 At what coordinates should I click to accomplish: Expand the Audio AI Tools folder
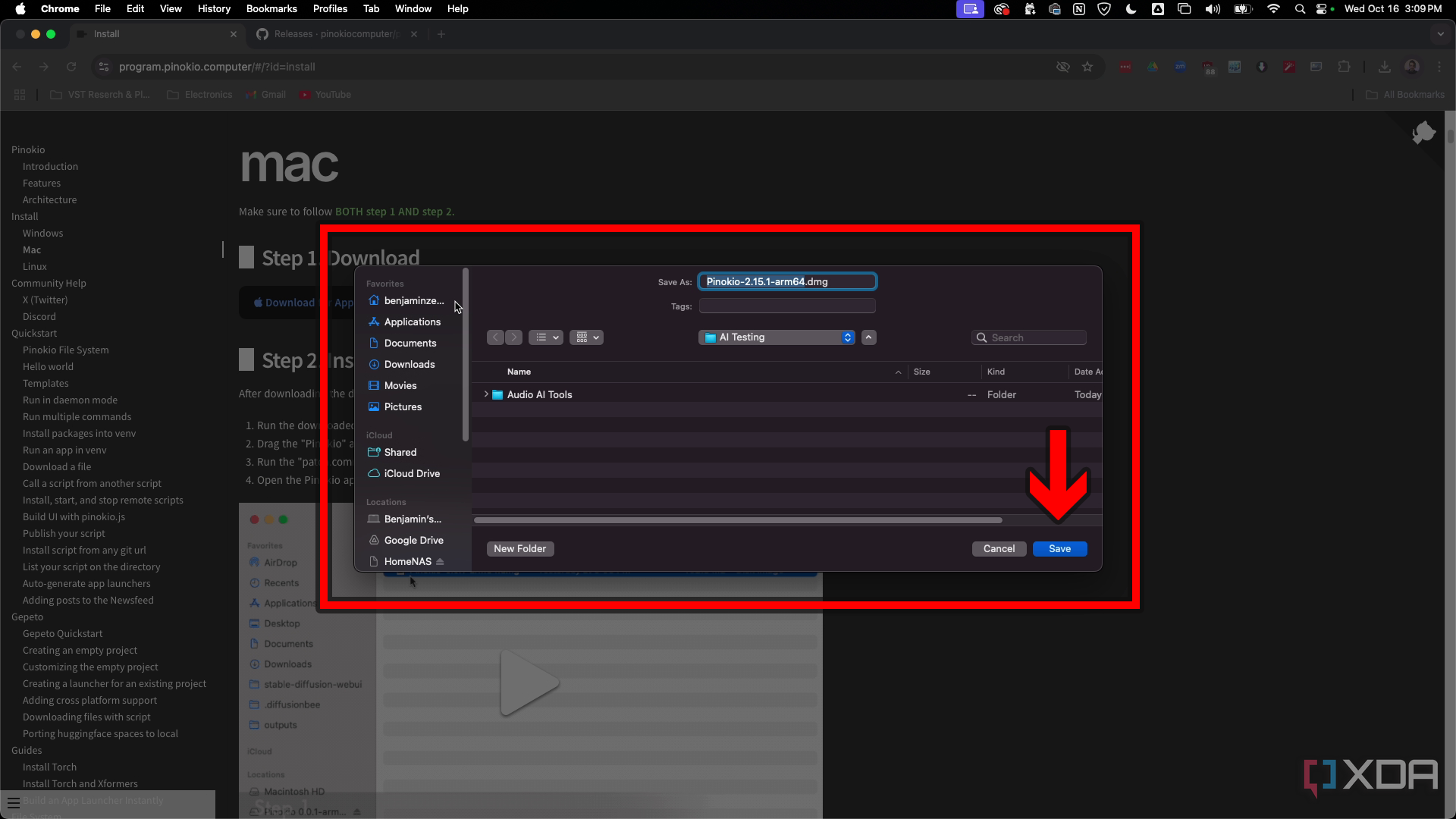486,394
